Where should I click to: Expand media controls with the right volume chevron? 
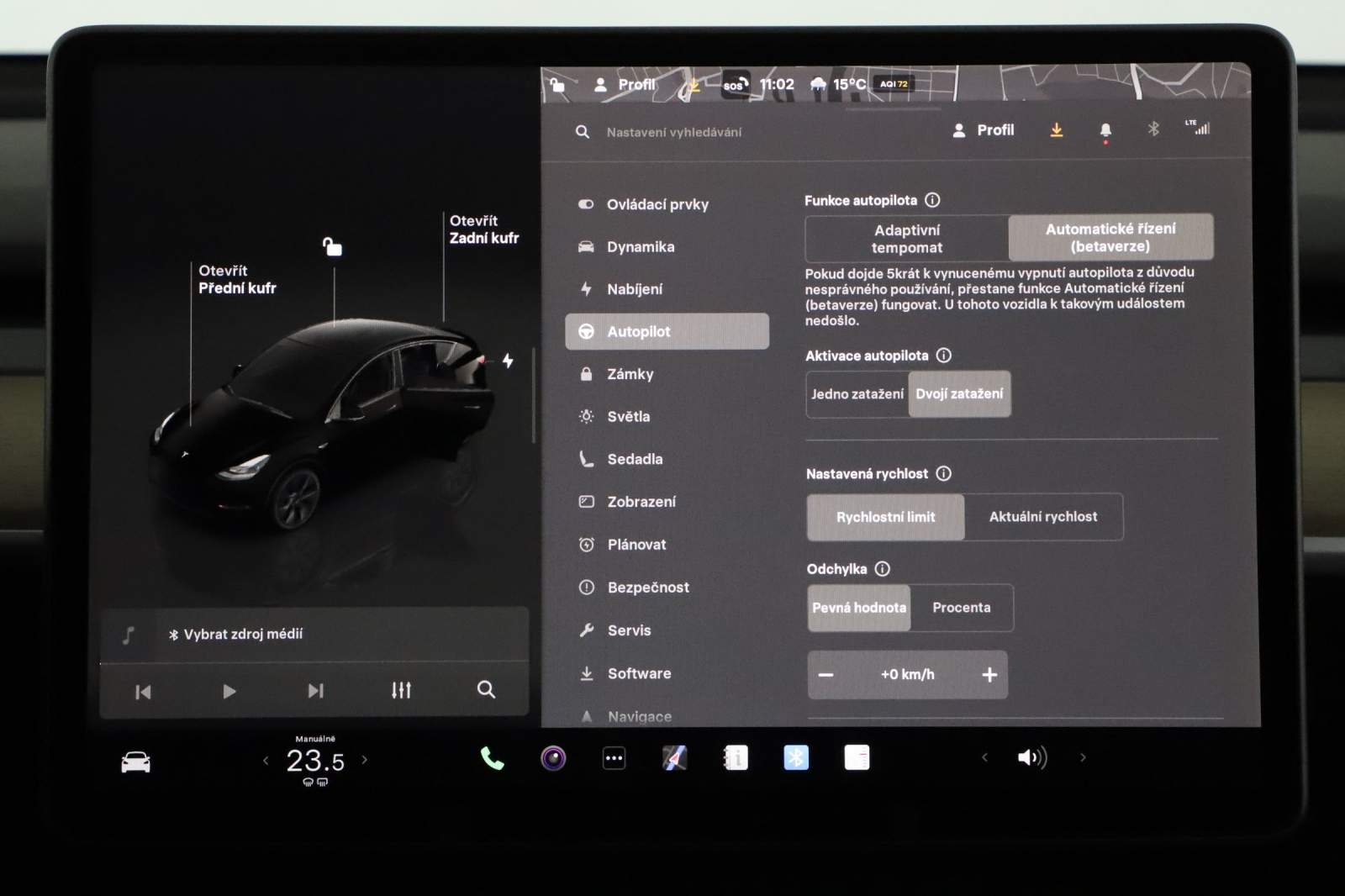click(1083, 757)
